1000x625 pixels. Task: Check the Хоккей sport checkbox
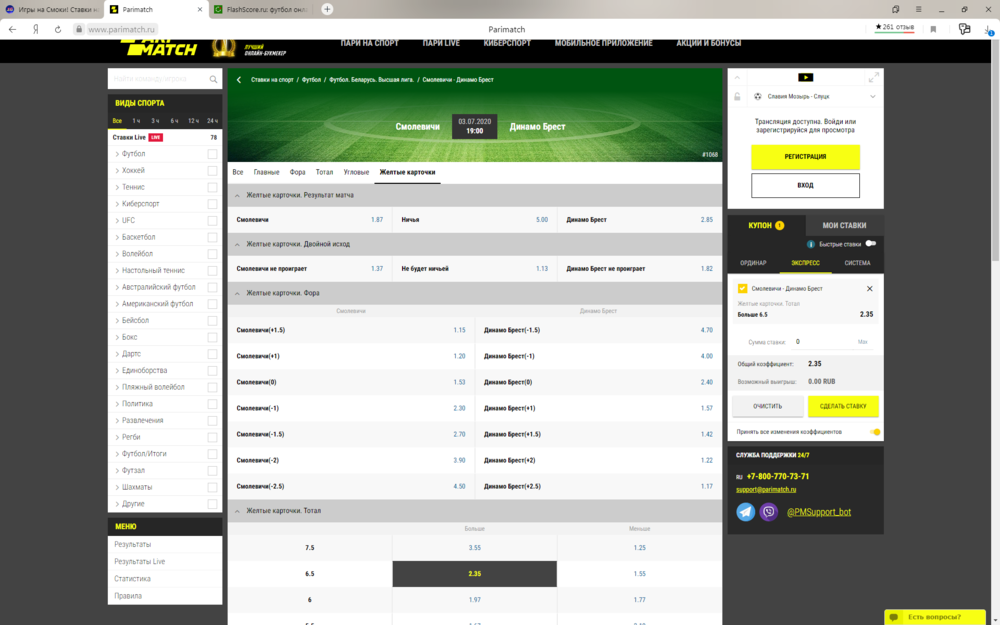coord(212,170)
